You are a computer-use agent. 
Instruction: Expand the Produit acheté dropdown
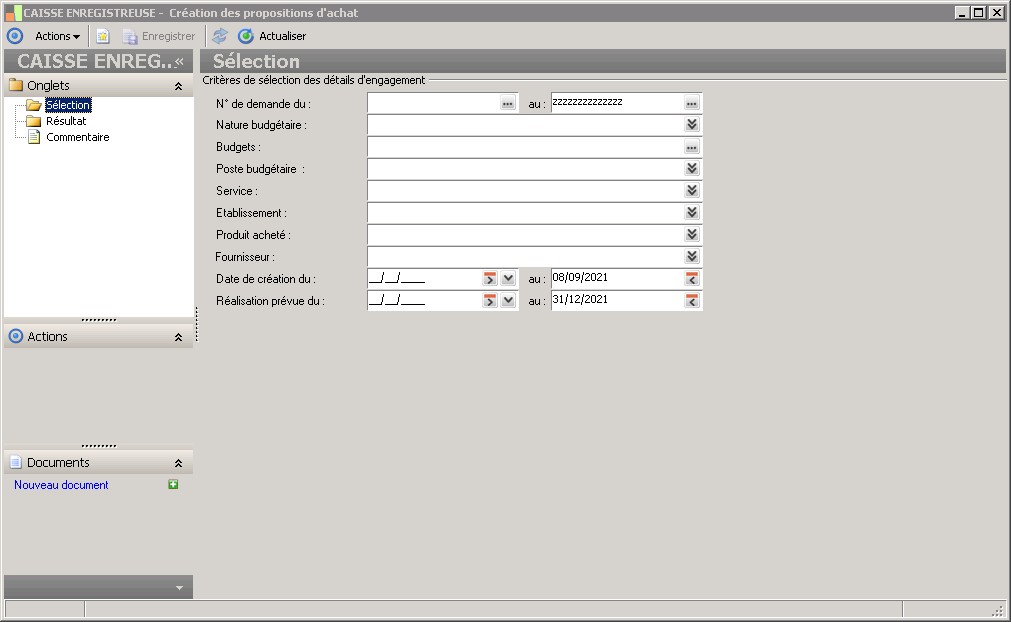(692, 234)
